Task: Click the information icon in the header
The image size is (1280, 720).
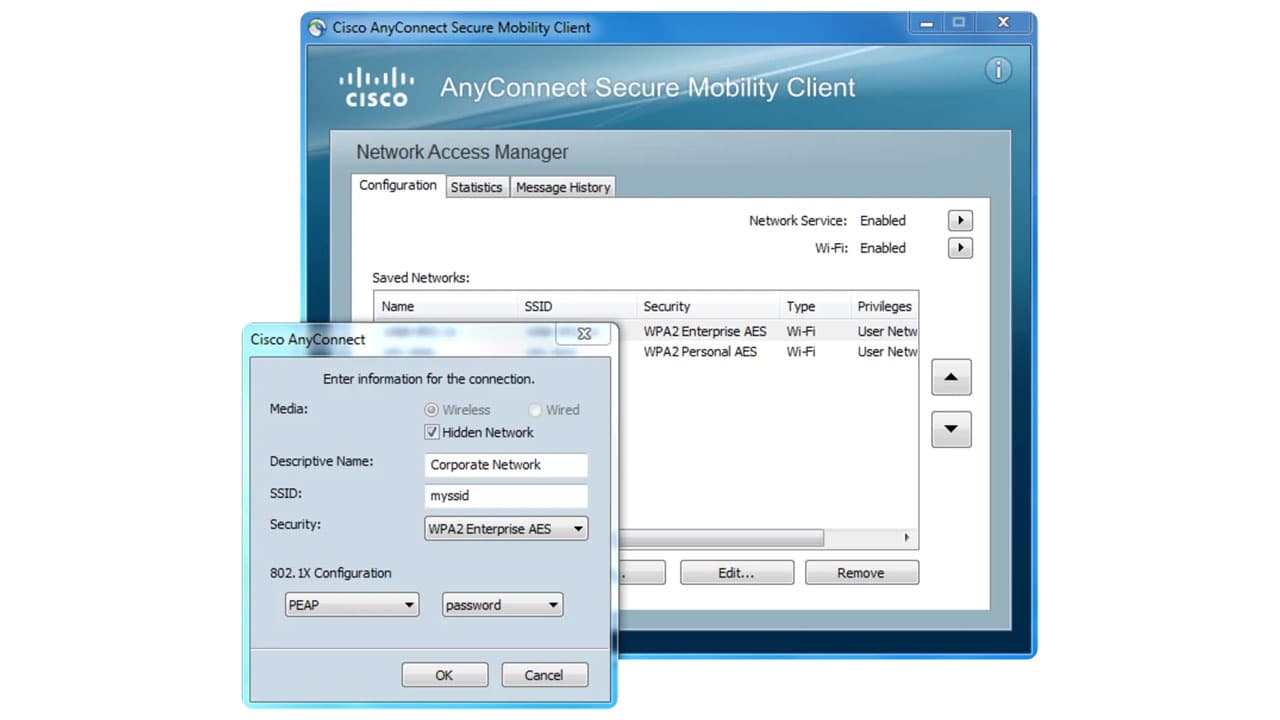Action: (x=998, y=70)
